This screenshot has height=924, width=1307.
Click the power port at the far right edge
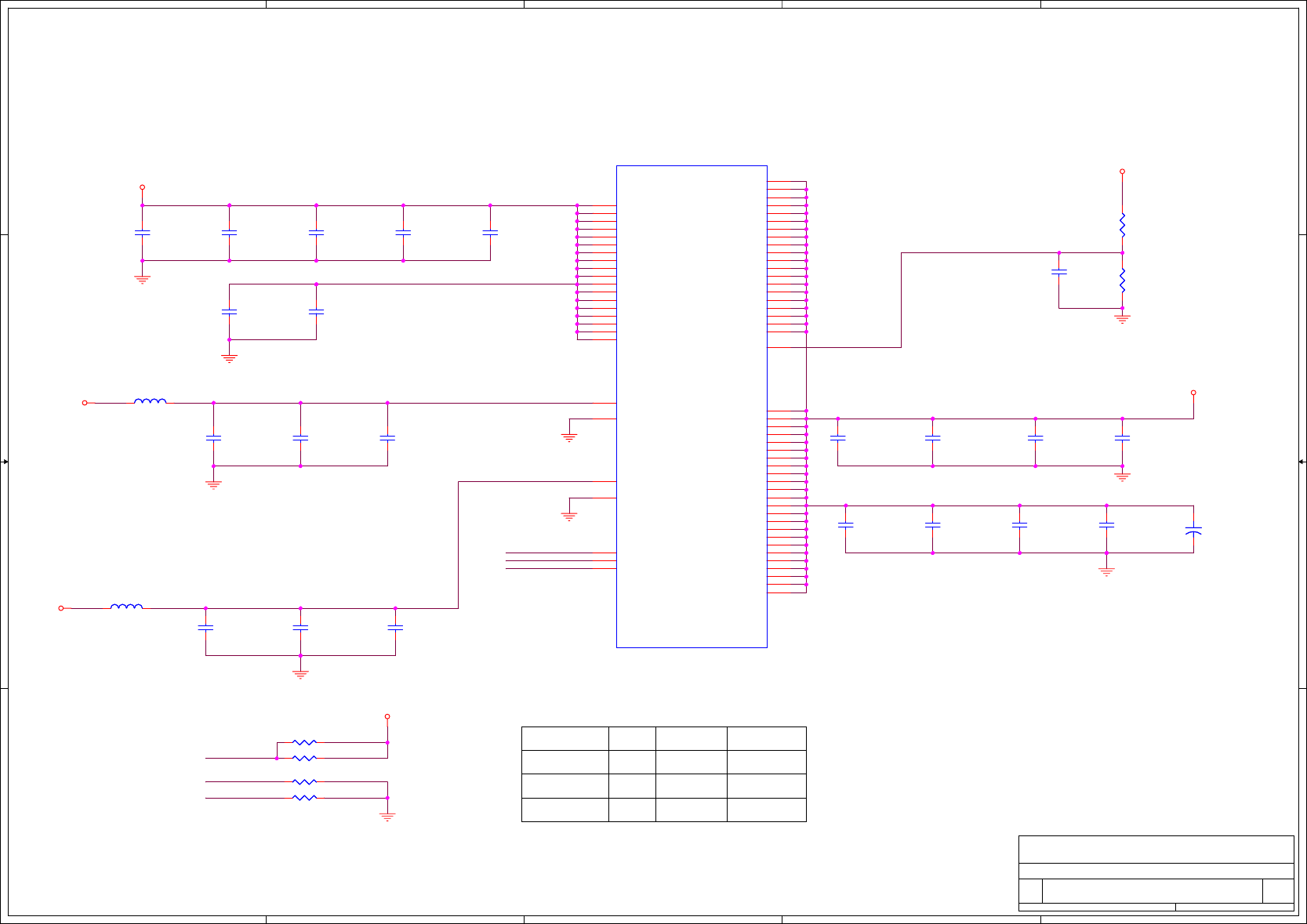(x=1193, y=393)
